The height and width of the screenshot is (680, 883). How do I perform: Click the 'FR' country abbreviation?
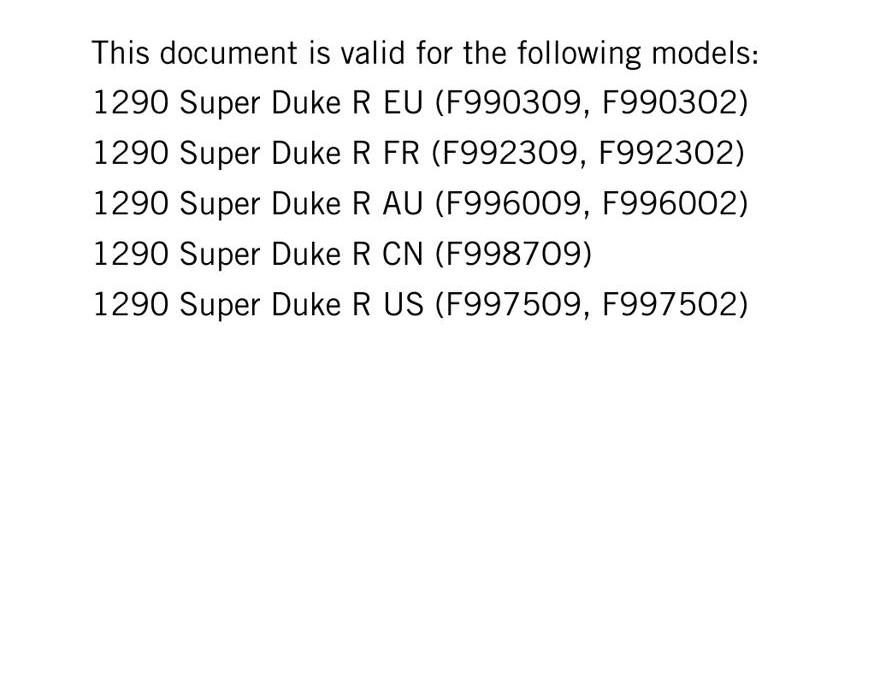[401, 153]
